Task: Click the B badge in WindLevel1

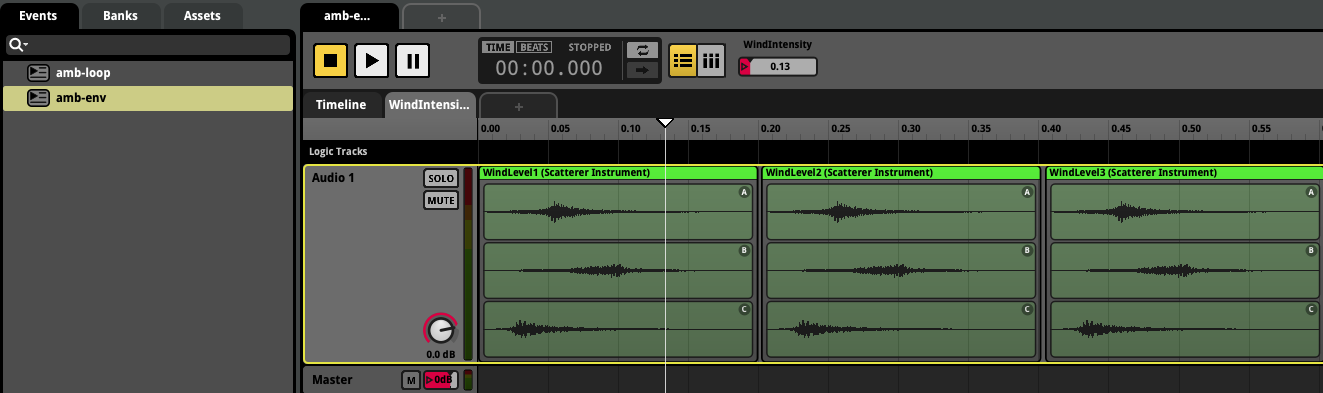Action: (x=744, y=251)
